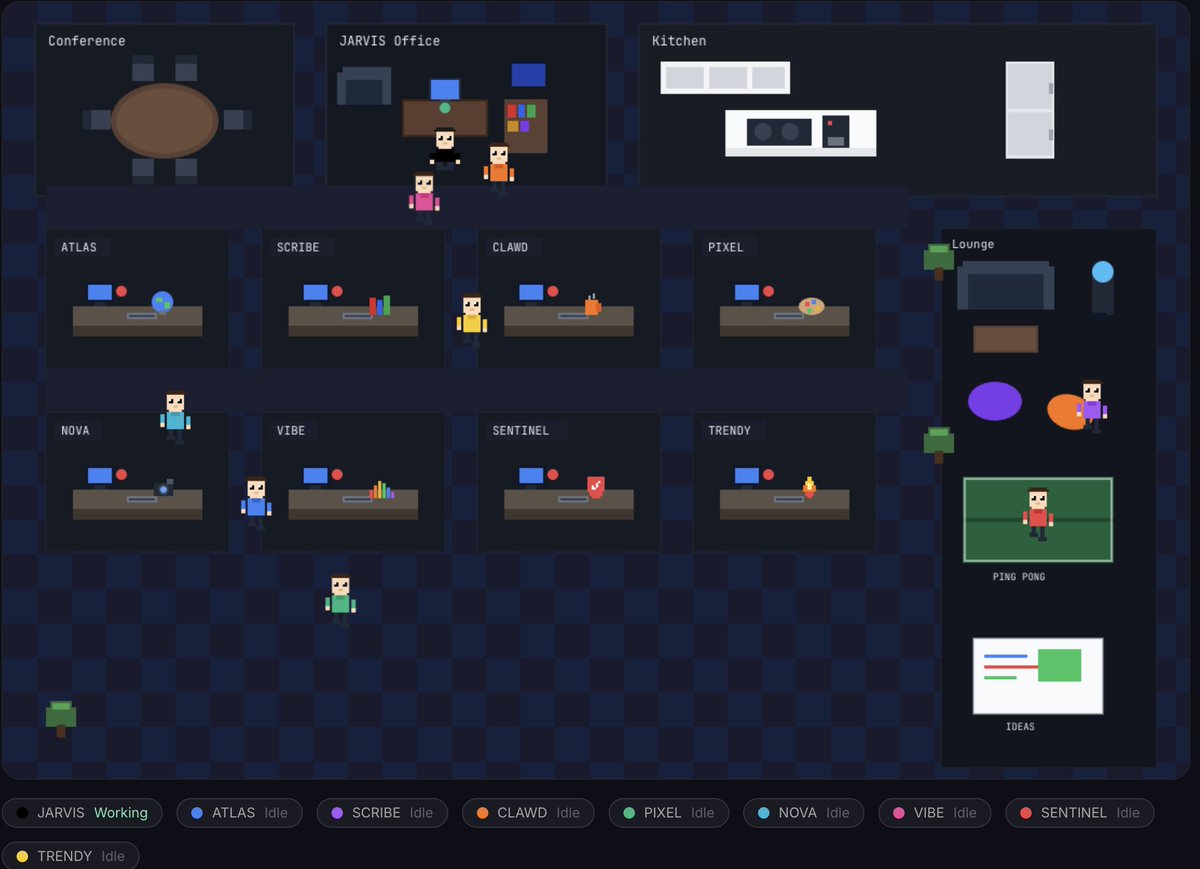The image size is (1200, 869).
Task: Click the PIXEL Idle status pill
Action: click(x=668, y=813)
